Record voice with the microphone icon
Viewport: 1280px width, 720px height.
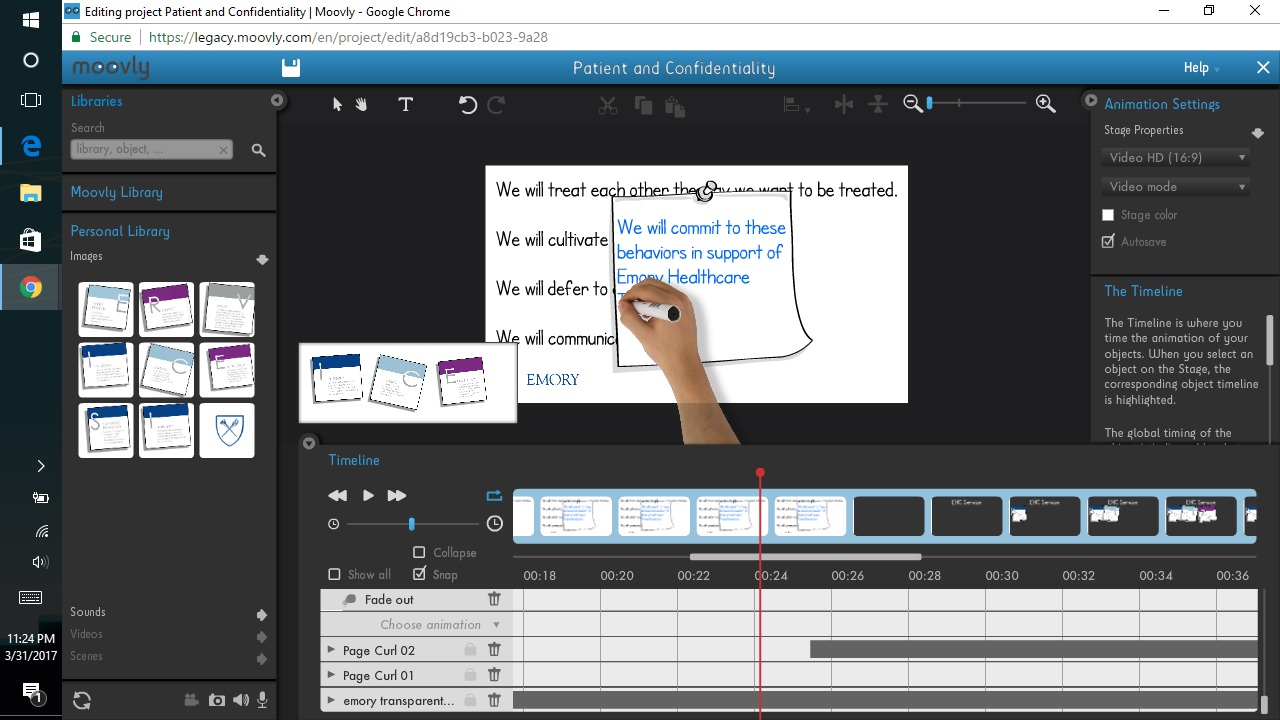point(263,701)
